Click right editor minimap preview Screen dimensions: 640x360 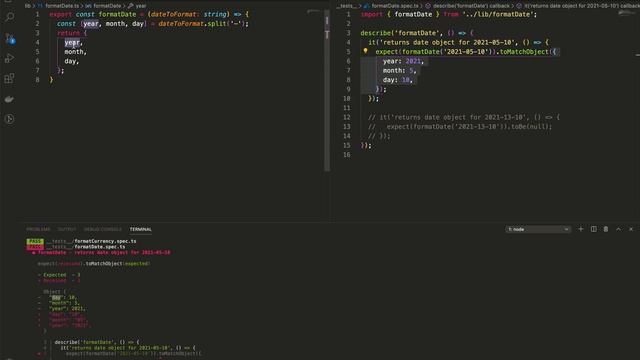(x=627, y=14)
